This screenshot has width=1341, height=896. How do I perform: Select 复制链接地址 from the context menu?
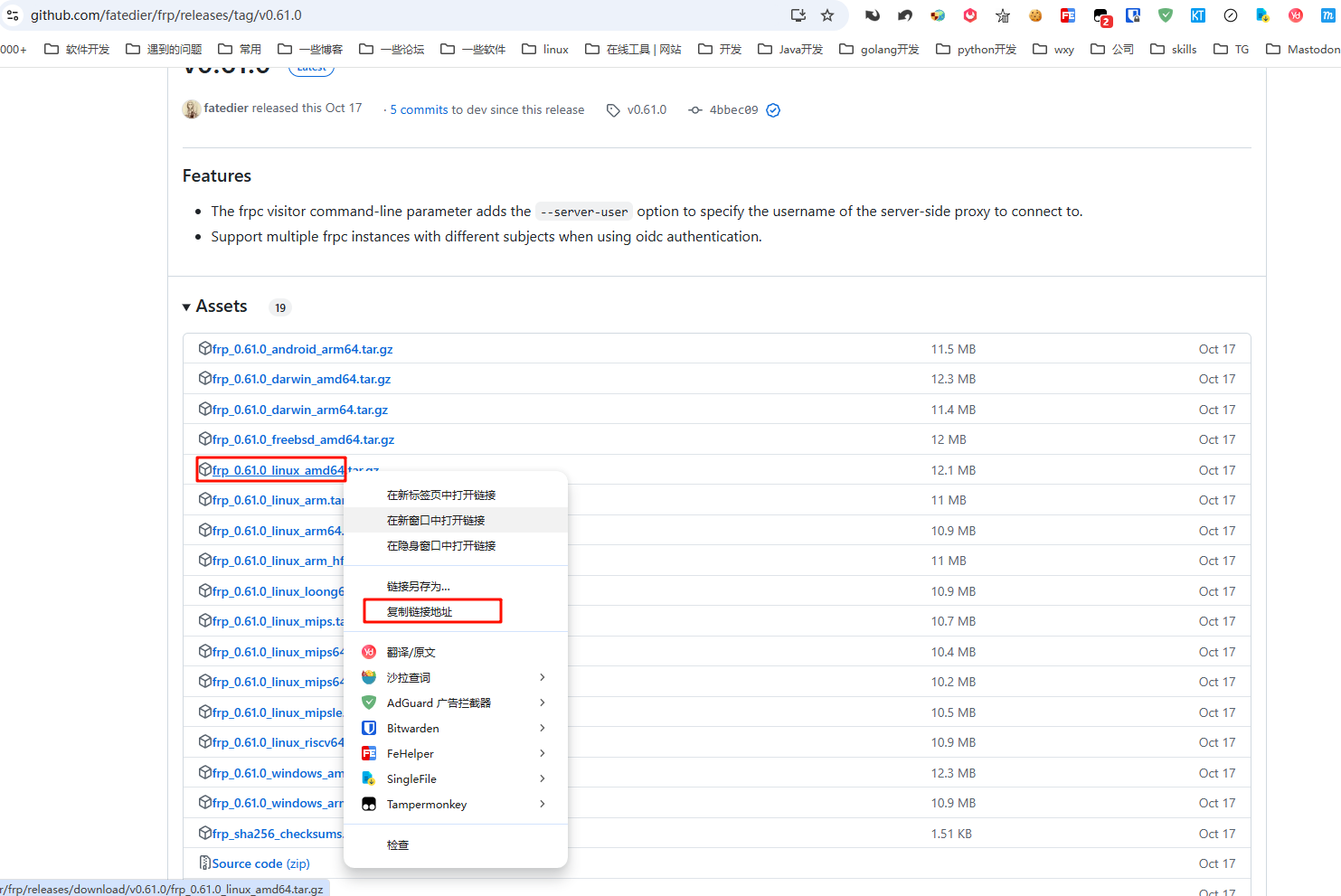pyautogui.click(x=420, y=612)
